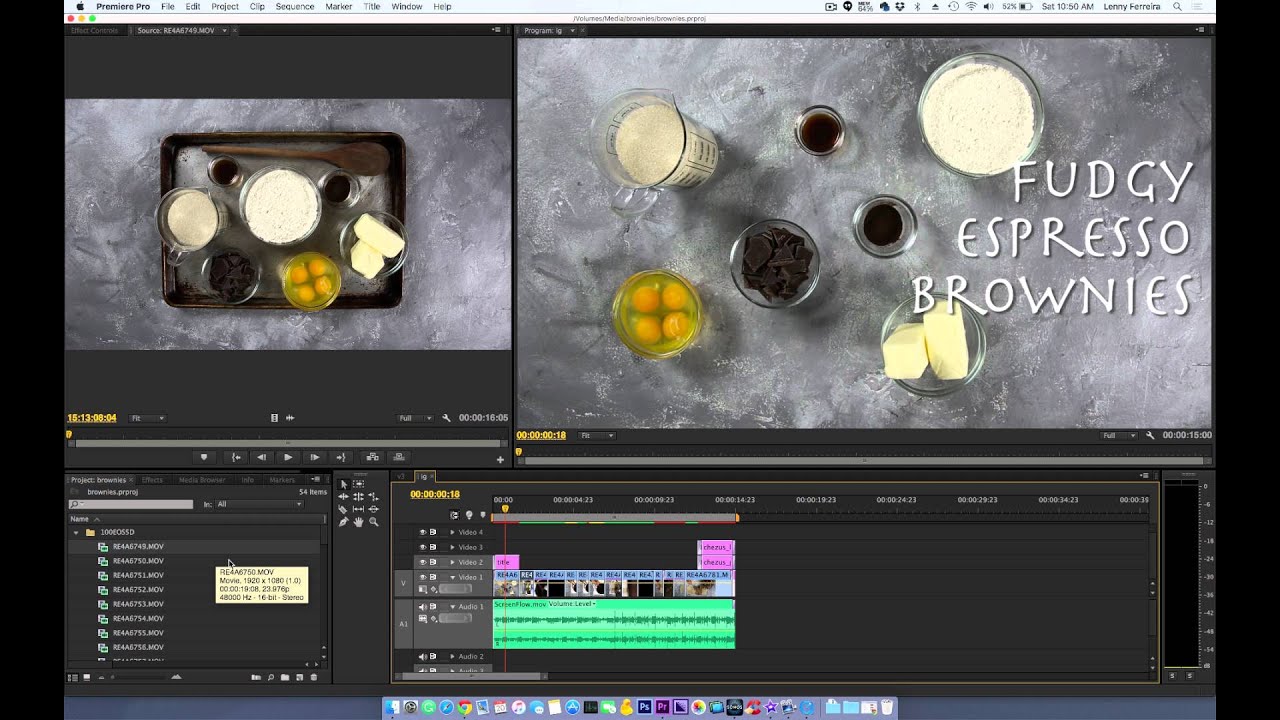The width and height of the screenshot is (1280, 720).
Task: Switch to the Media Browser tab
Action: 202,480
